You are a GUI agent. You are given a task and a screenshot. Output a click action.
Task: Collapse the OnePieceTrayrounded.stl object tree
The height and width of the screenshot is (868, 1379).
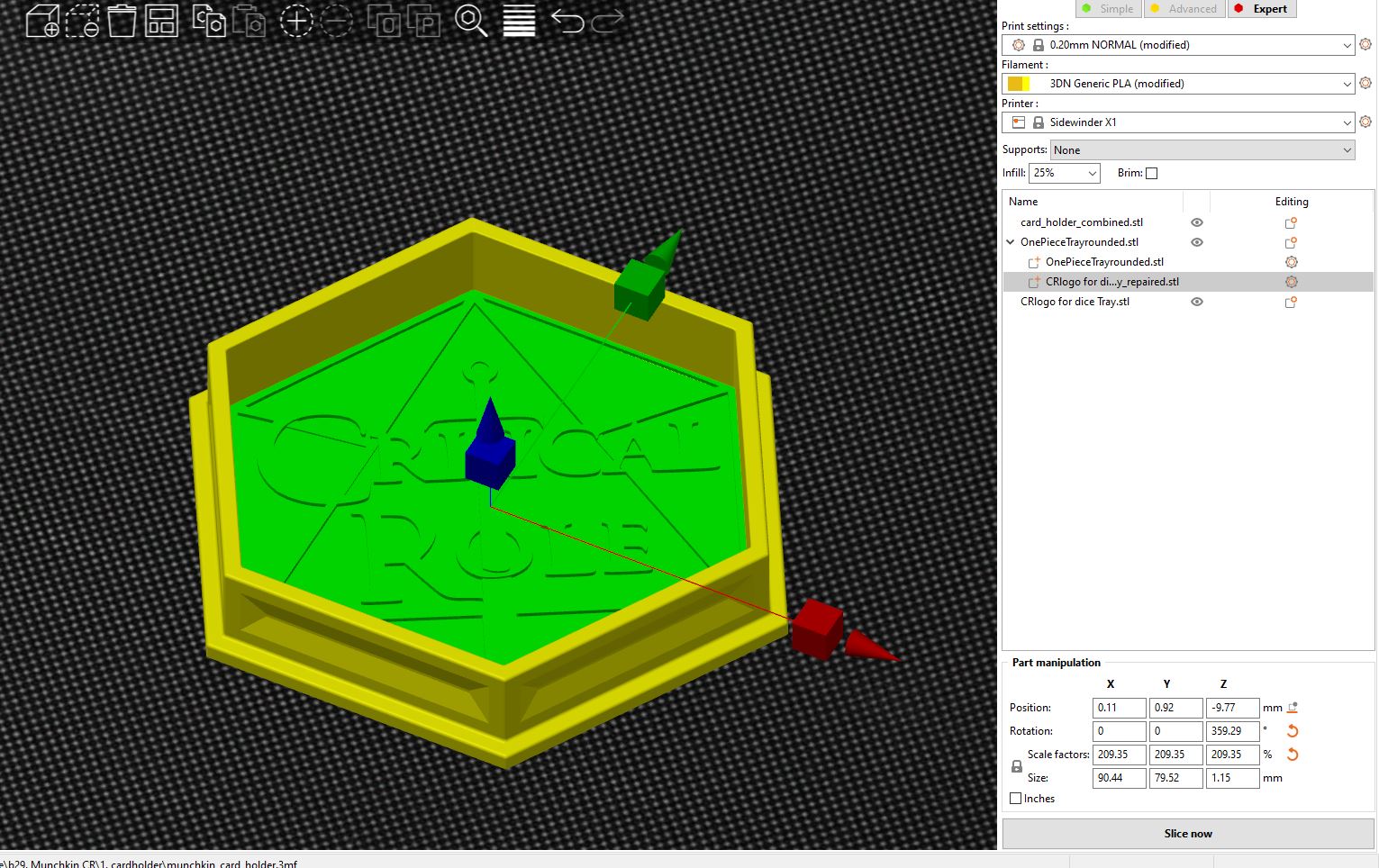[1011, 242]
